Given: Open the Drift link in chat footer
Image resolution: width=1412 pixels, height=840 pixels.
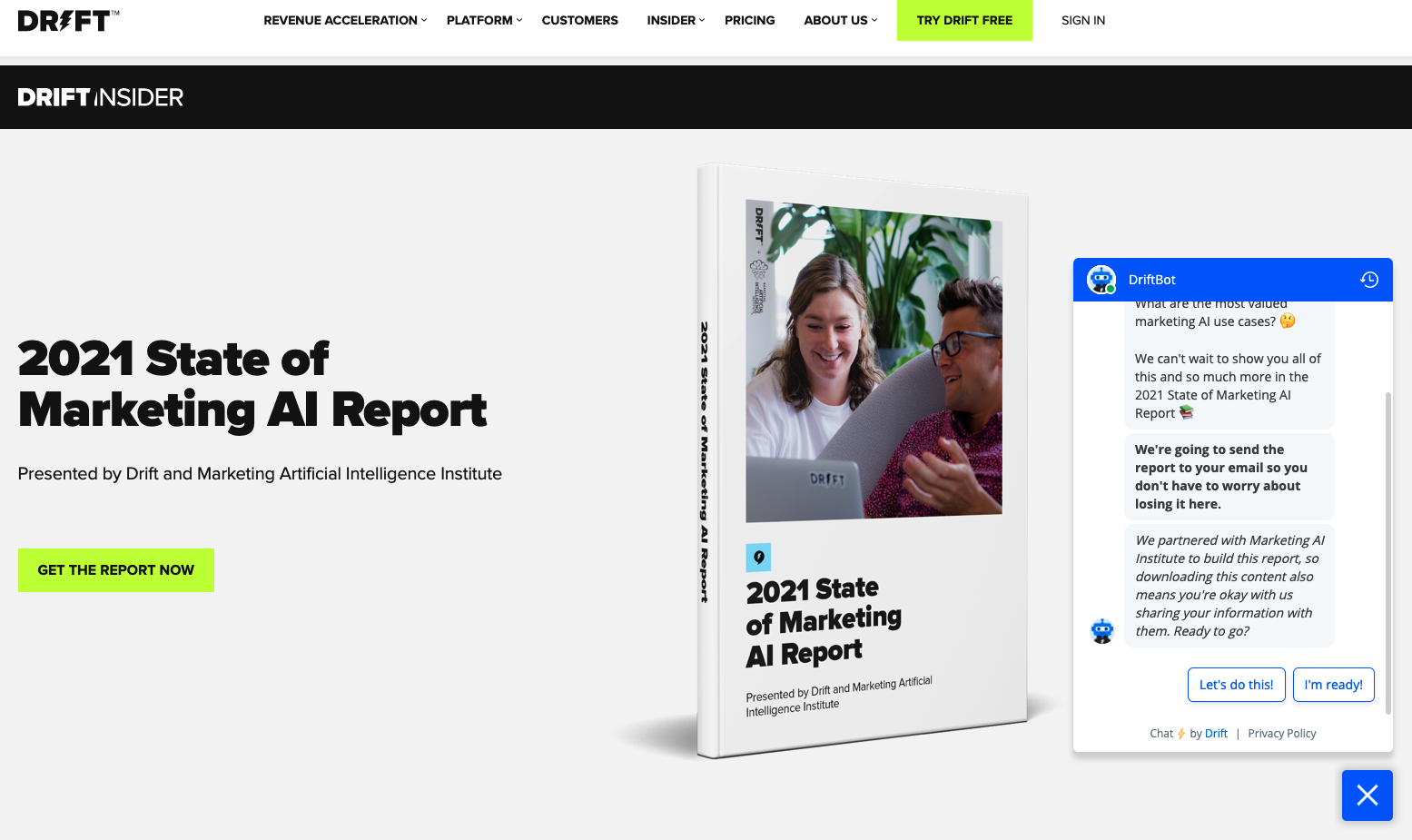Looking at the screenshot, I should (1216, 734).
